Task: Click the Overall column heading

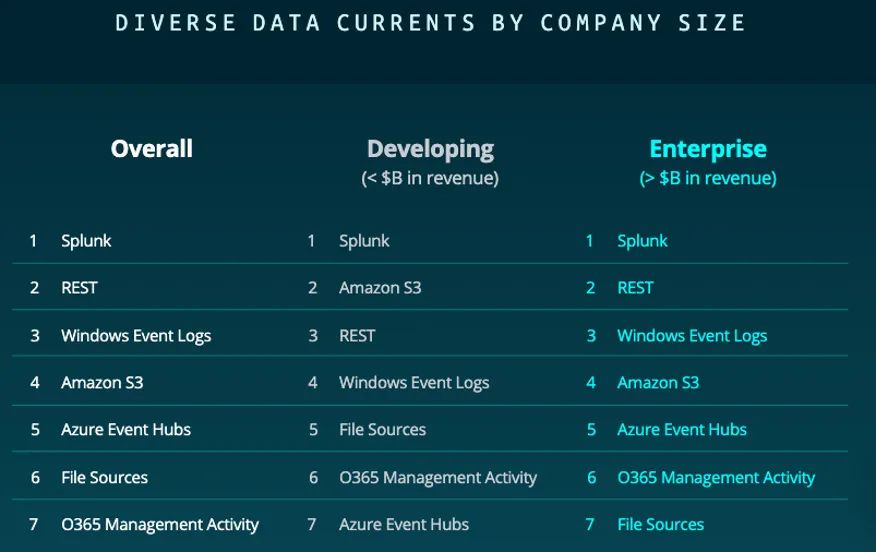Action: point(151,149)
